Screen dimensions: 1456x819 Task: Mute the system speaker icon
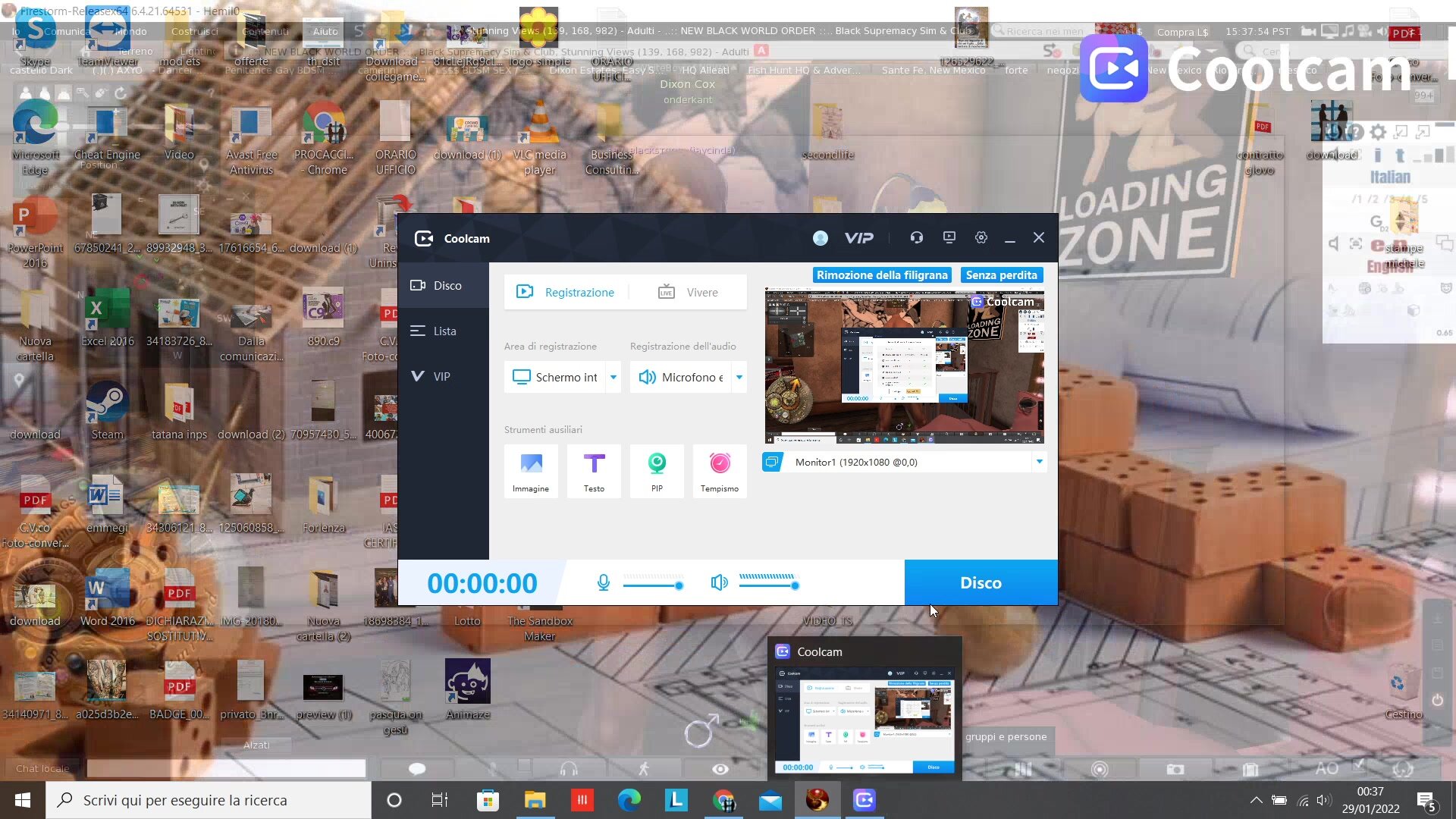(719, 582)
